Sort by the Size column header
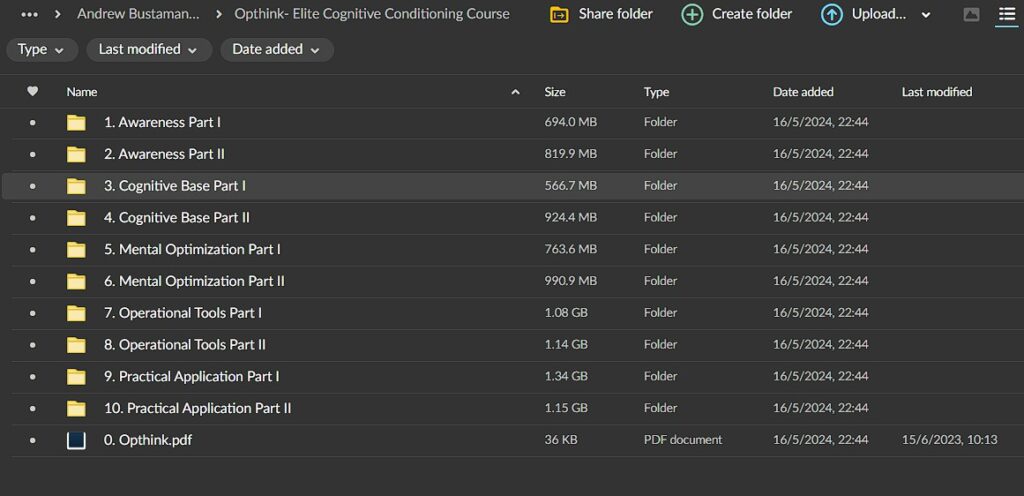This screenshot has height=496, width=1024. pyautogui.click(x=555, y=92)
